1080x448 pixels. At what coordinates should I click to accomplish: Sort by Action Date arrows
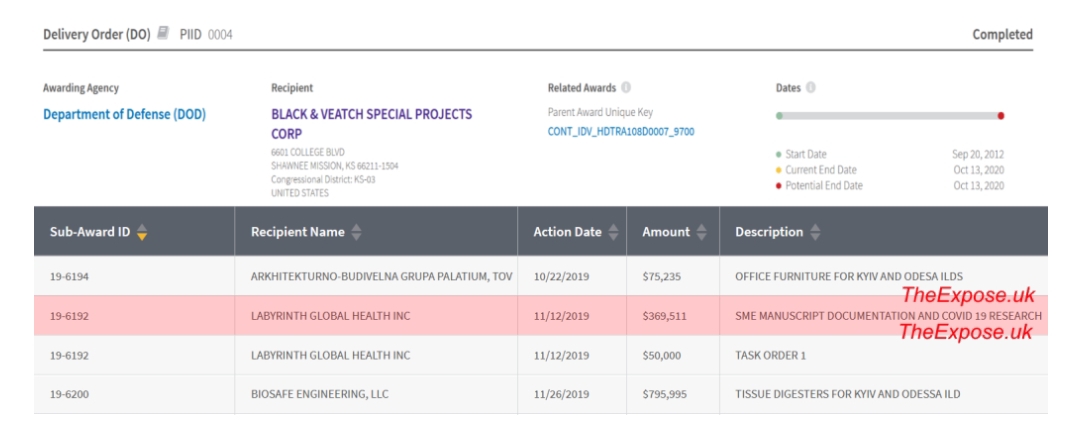(613, 232)
